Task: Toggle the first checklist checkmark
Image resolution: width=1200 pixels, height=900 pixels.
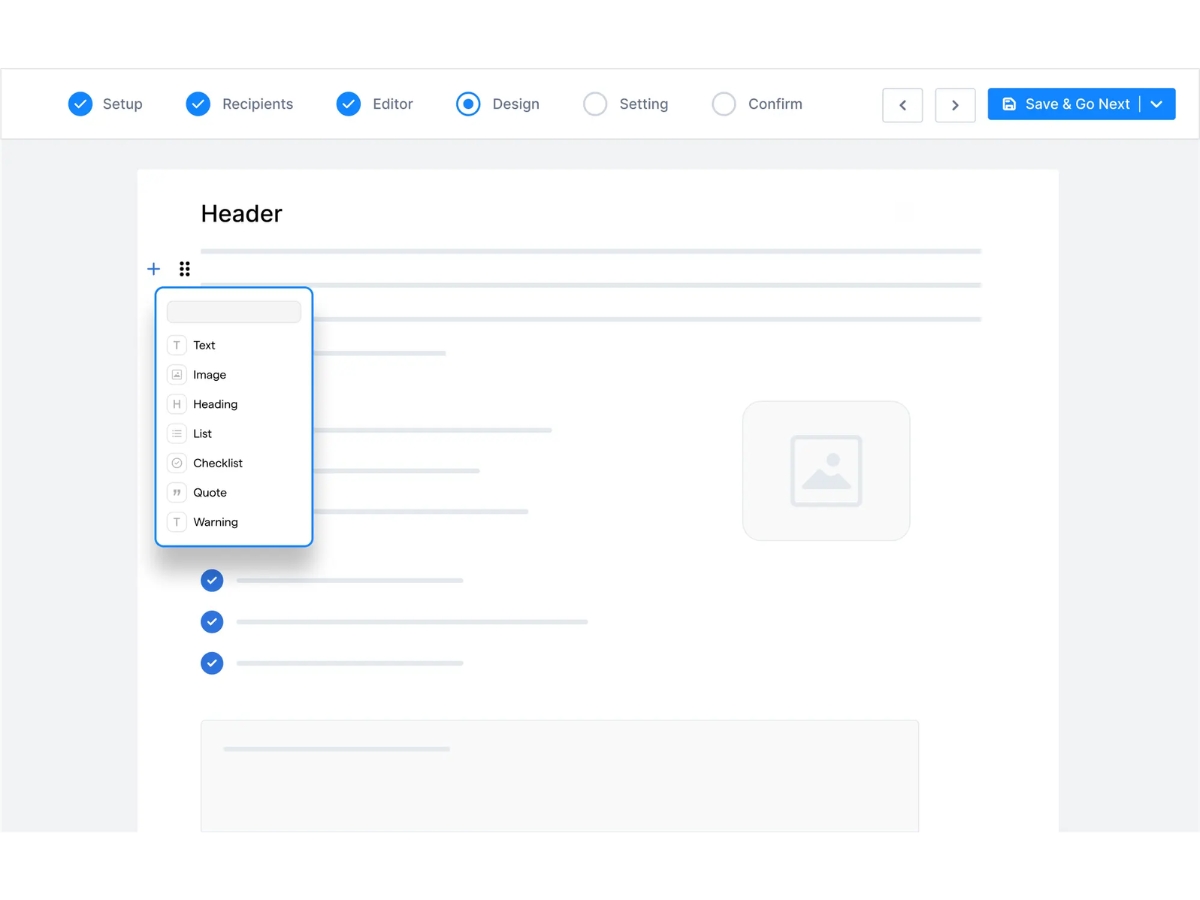Action: pos(212,580)
